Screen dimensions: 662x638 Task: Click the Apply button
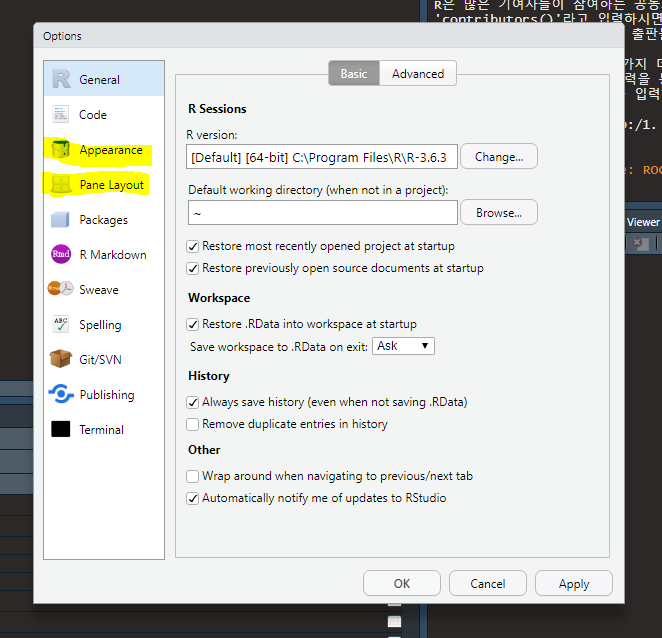pyautogui.click(x=574, y=584)
